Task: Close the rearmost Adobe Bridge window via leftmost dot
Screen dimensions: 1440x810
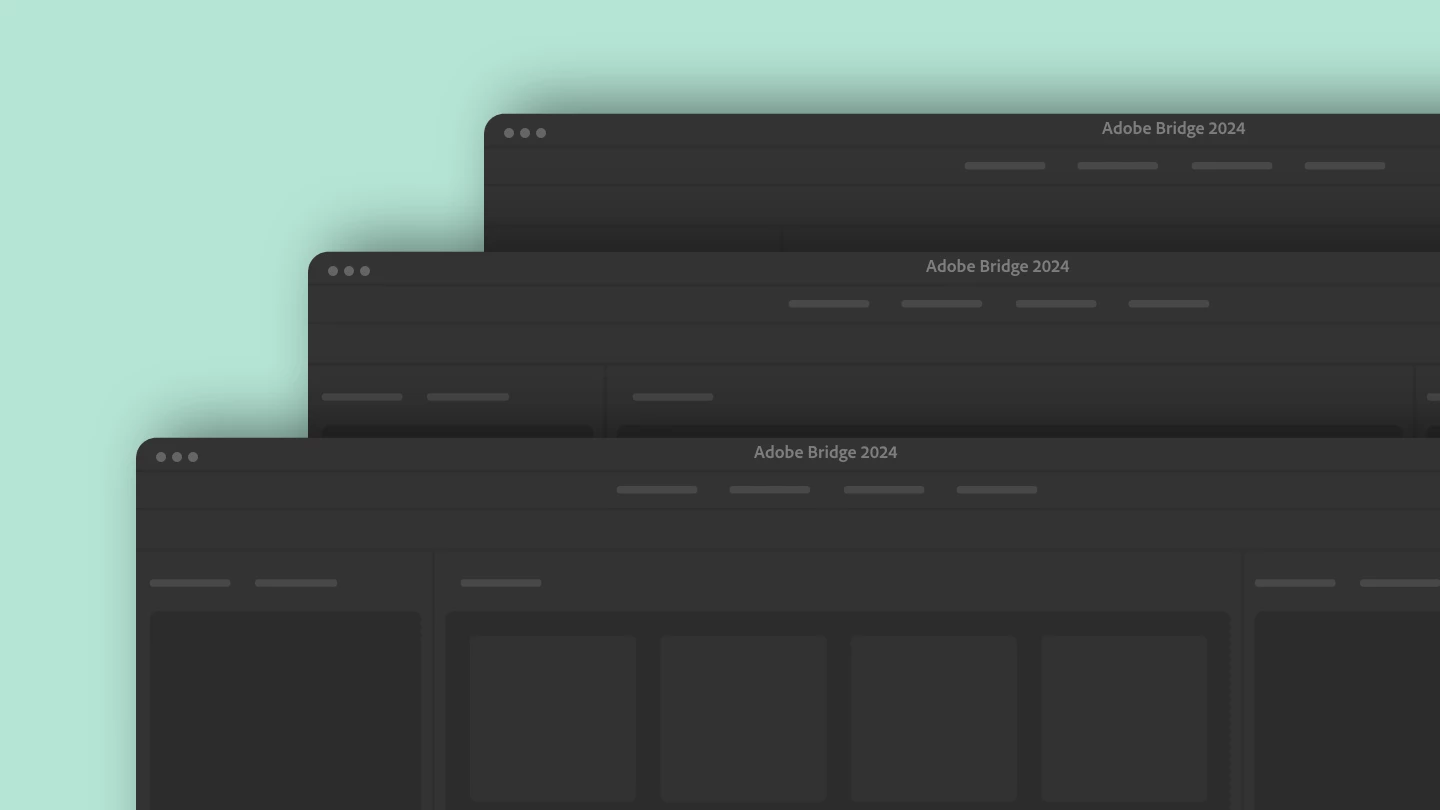Action: 509,133
